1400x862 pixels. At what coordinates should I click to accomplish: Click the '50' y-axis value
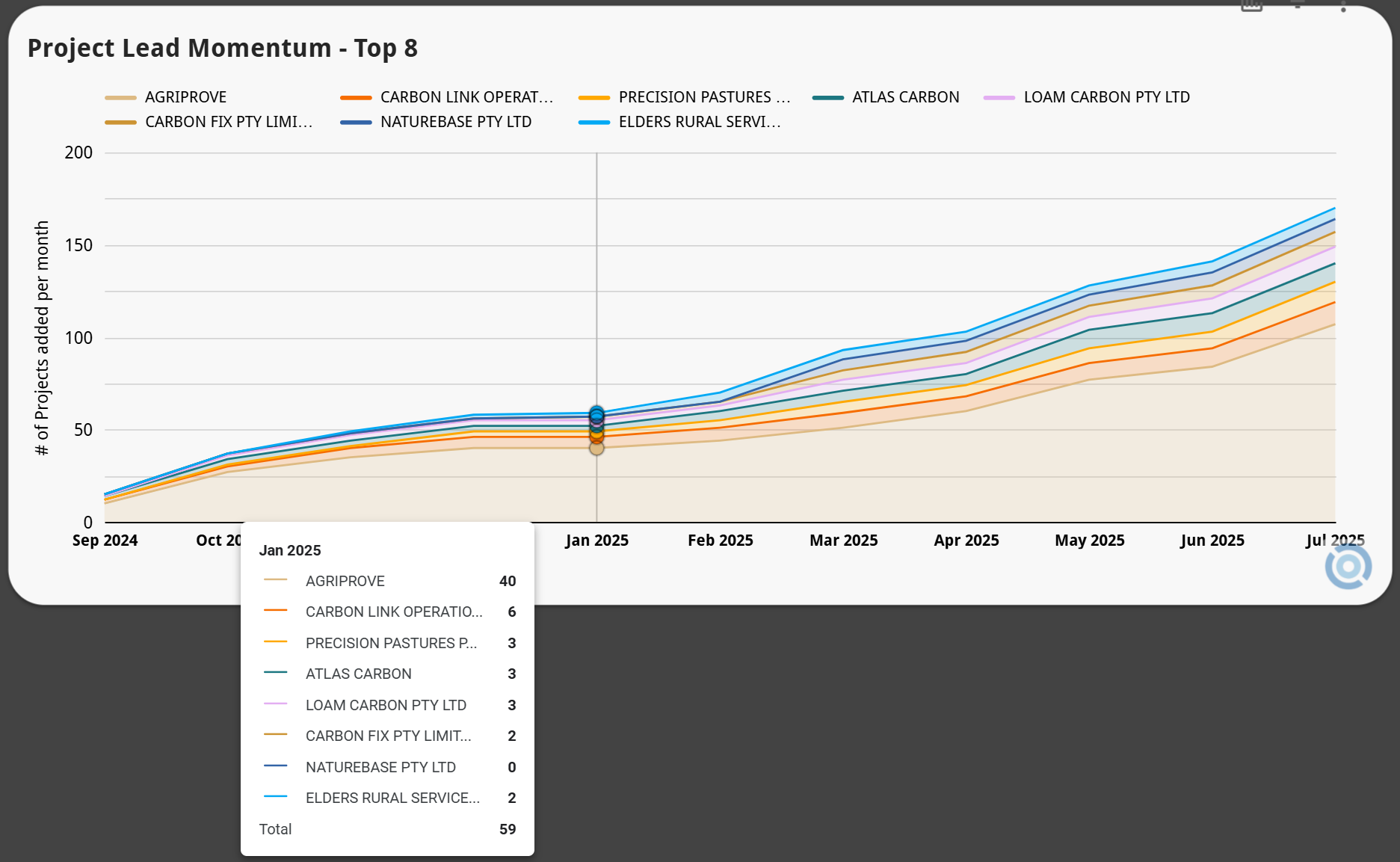[x=83, y=430]
